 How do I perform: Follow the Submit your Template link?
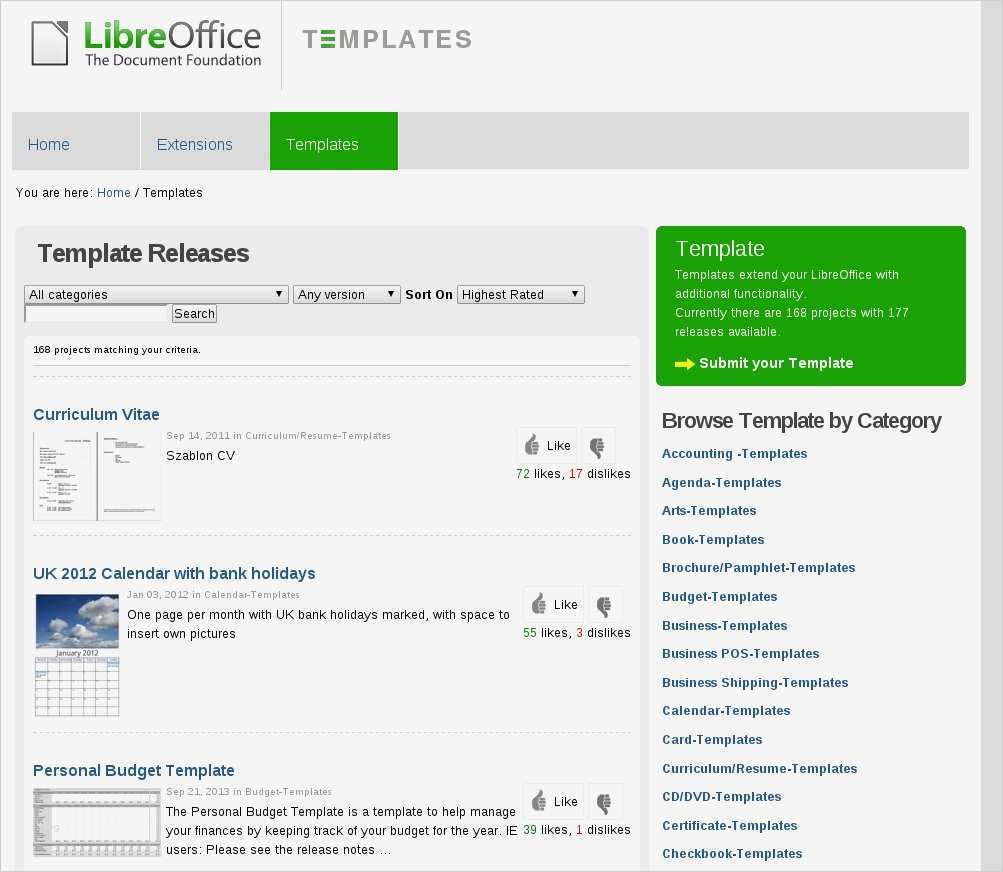[x=776, y=363]
